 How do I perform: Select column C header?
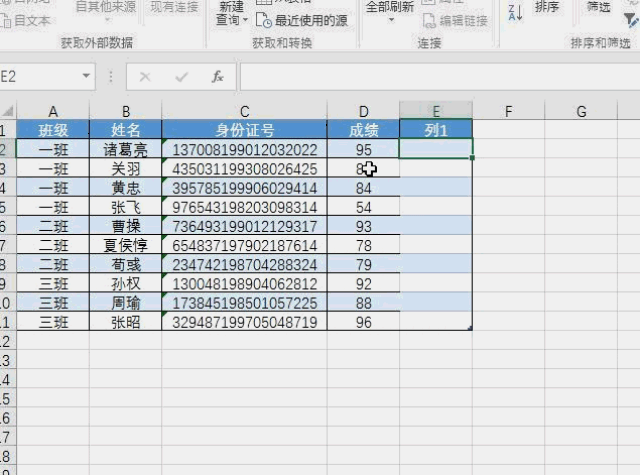click(x=244, y=111)
